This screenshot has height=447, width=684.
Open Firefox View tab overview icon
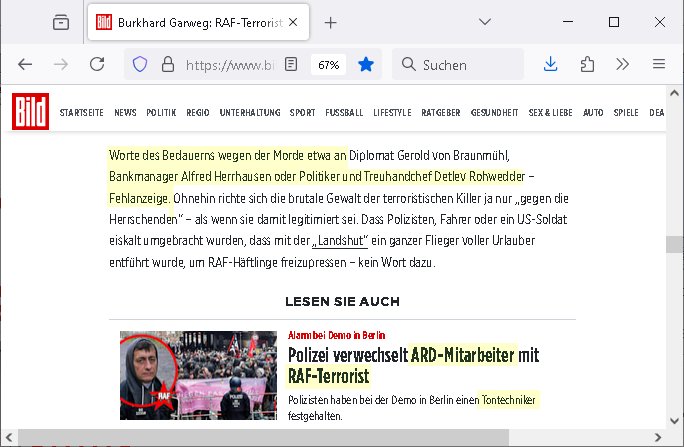point(61,22)
